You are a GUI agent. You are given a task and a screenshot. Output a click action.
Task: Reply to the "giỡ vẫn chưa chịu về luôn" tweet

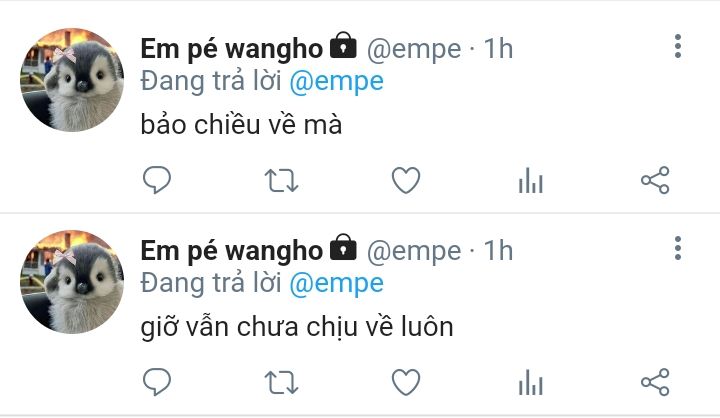click(x=157, y=382)
